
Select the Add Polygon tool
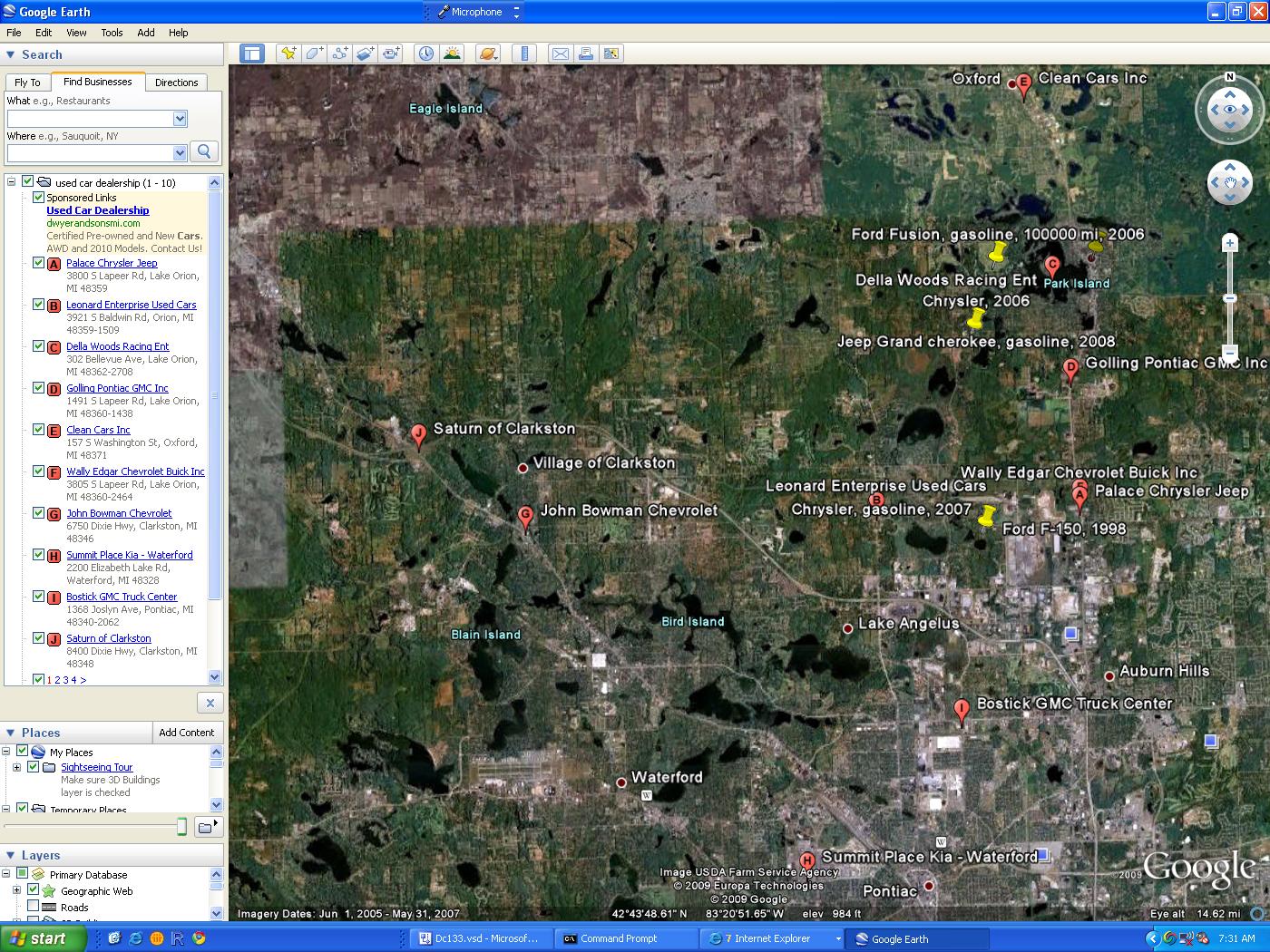[314, 53]
